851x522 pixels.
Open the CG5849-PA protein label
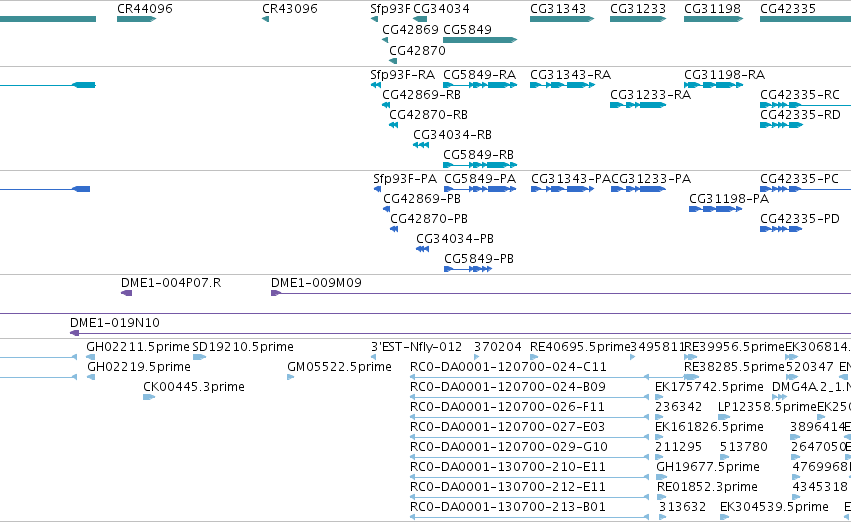[x=480, y=179]
